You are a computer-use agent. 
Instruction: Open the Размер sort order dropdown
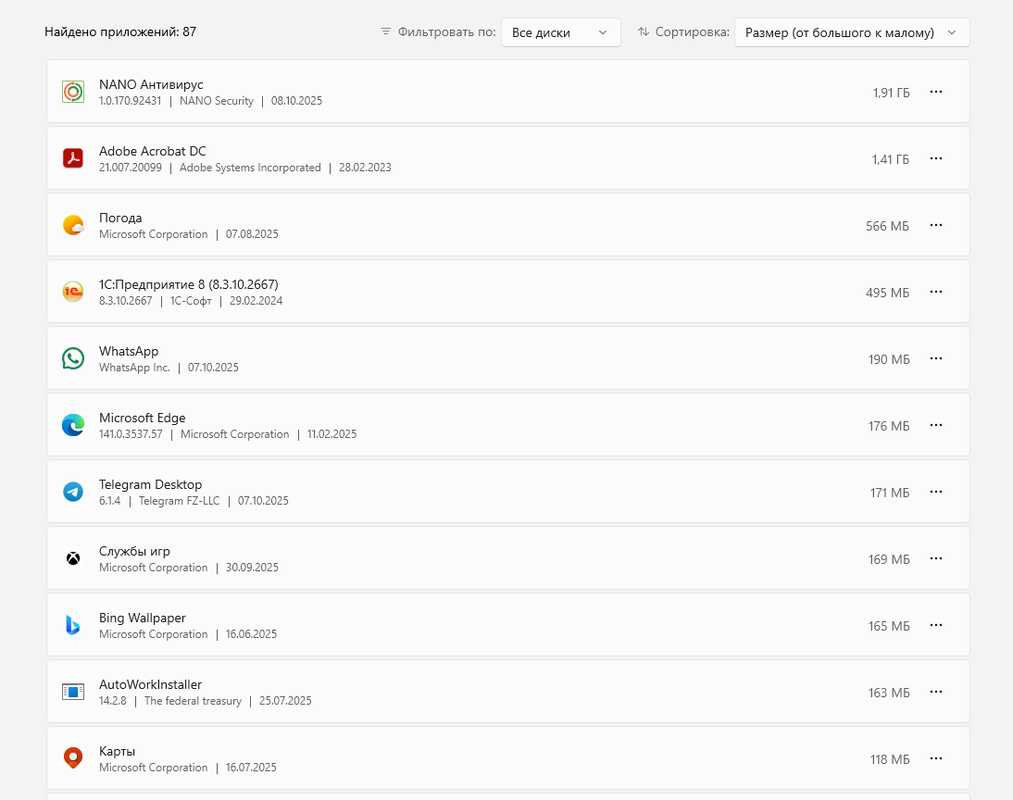click(x=851, y=32)
